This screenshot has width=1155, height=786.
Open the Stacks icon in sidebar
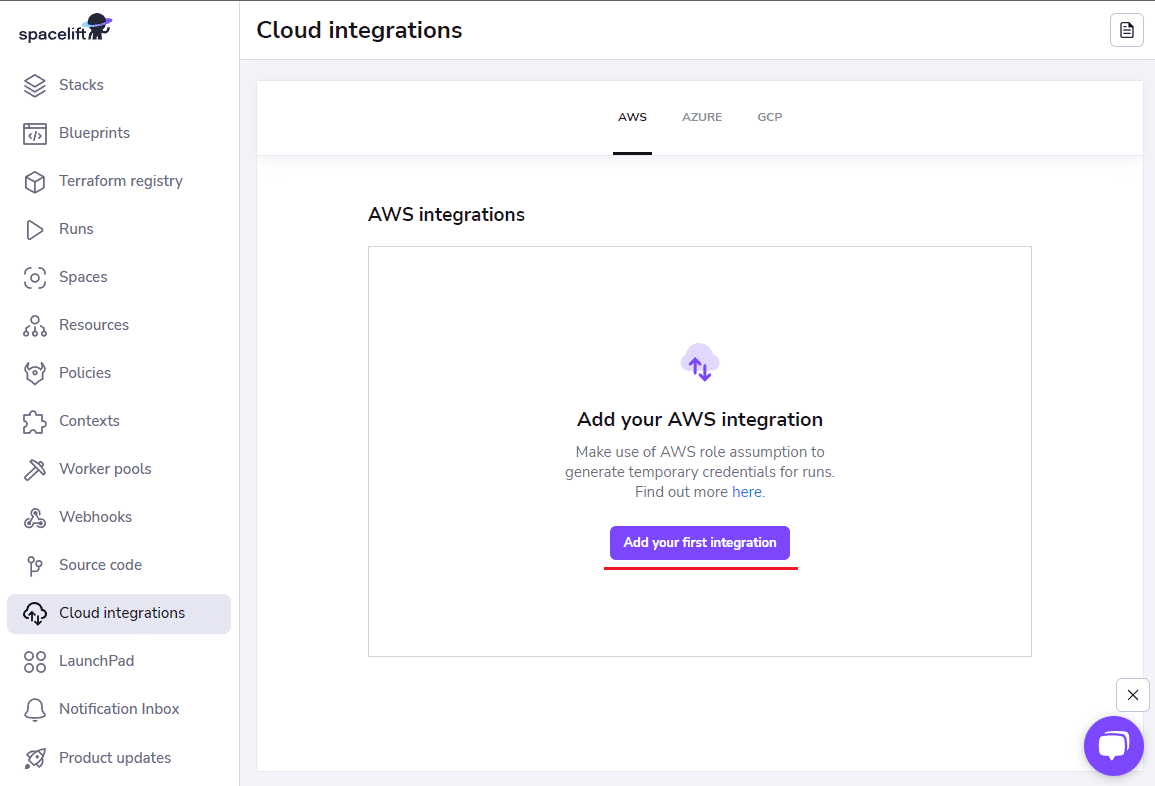(35, 85)
